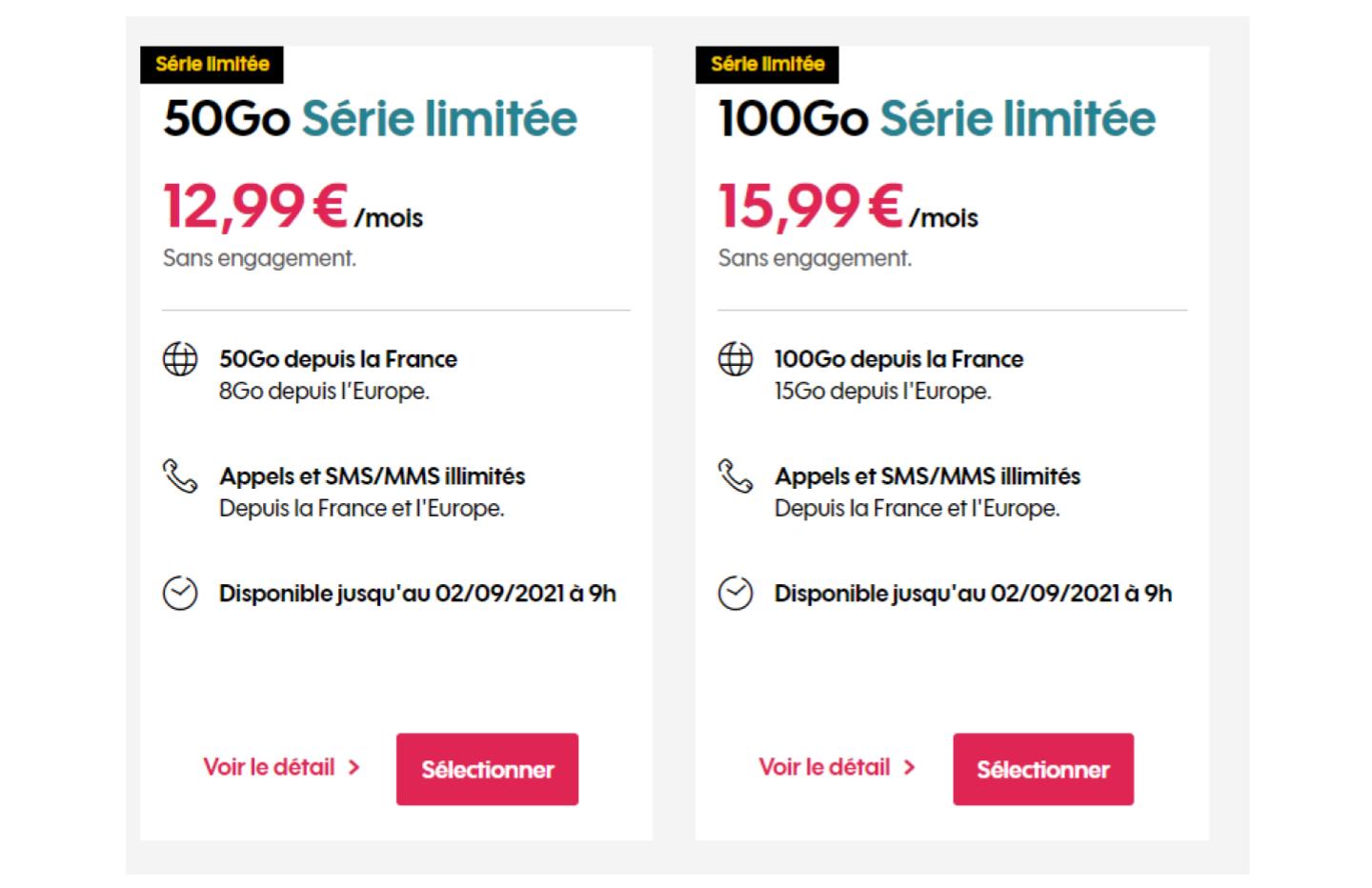This screenshot has width=1372, height=888.
Task: Click the clock icon next to the 50Go availability date
Action: tap(180, 594)
